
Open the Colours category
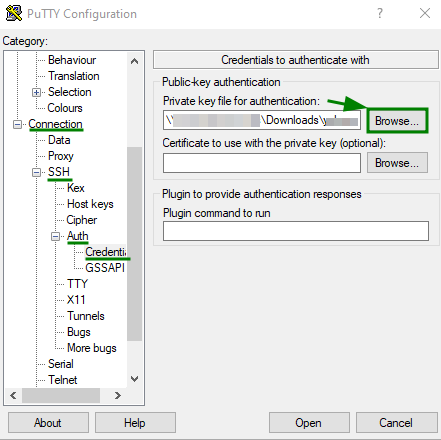point(65,108)
